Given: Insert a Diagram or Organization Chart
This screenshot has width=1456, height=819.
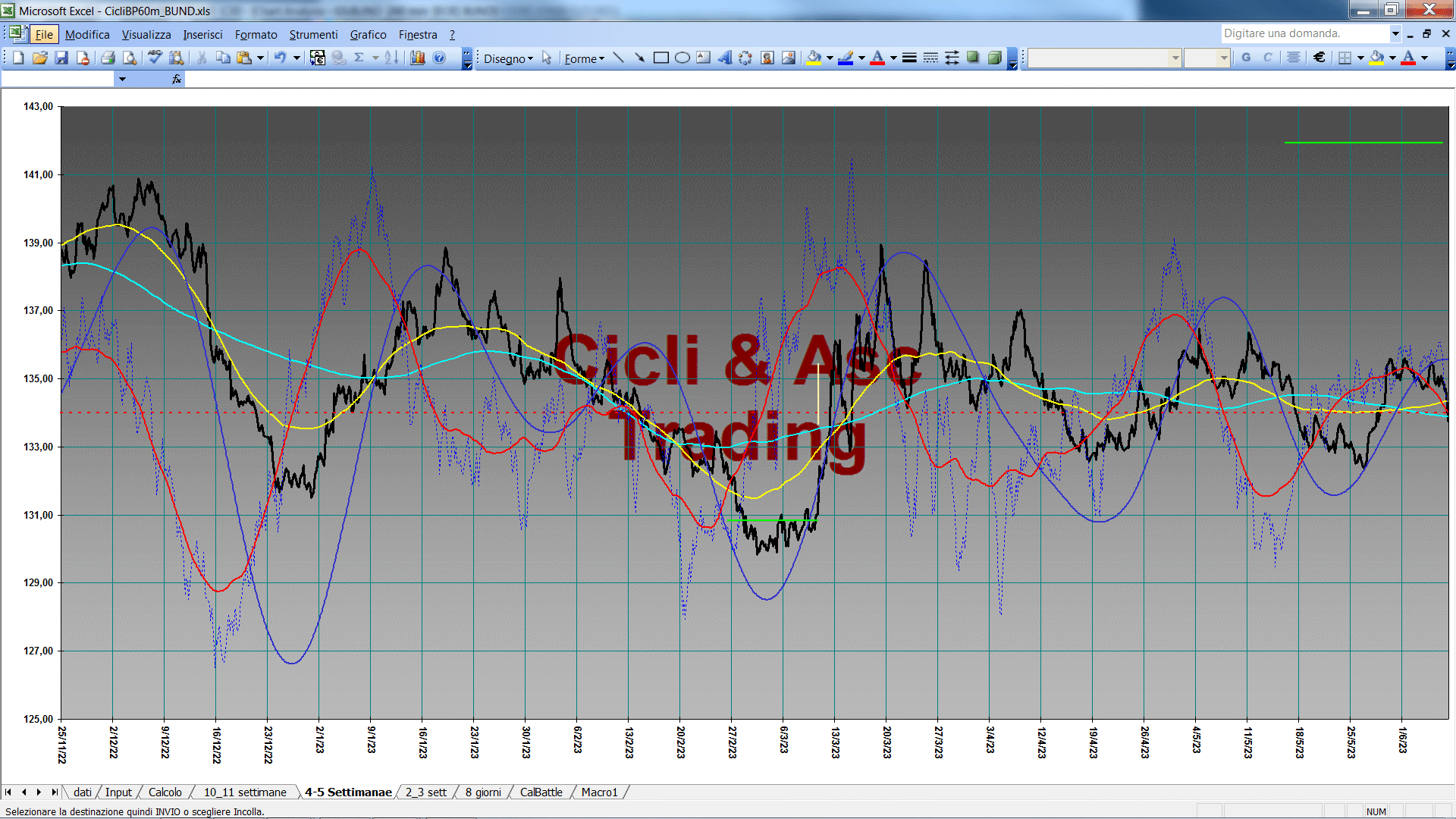Looking at the screenshot, I should tap(745, 58).
